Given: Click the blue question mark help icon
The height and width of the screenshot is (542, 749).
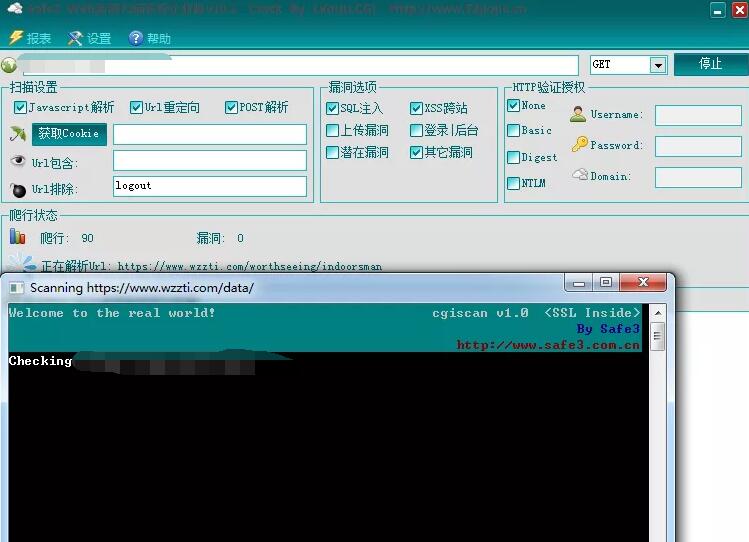Looking at the screenshot, I should click(136, 38).
